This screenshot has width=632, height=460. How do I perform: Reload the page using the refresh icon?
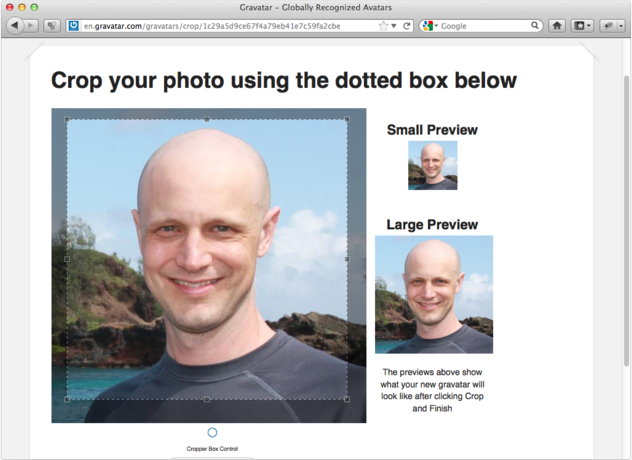tap(407, 26)
